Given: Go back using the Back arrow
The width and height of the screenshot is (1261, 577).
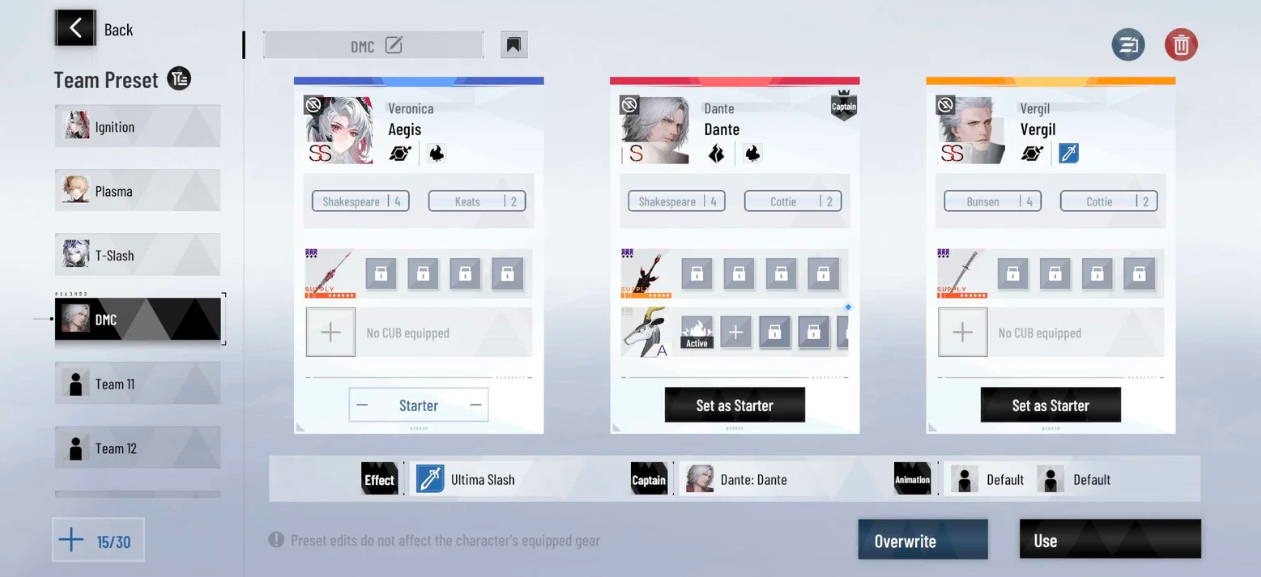Looking at the screenshot, I should tap(75, 29).
